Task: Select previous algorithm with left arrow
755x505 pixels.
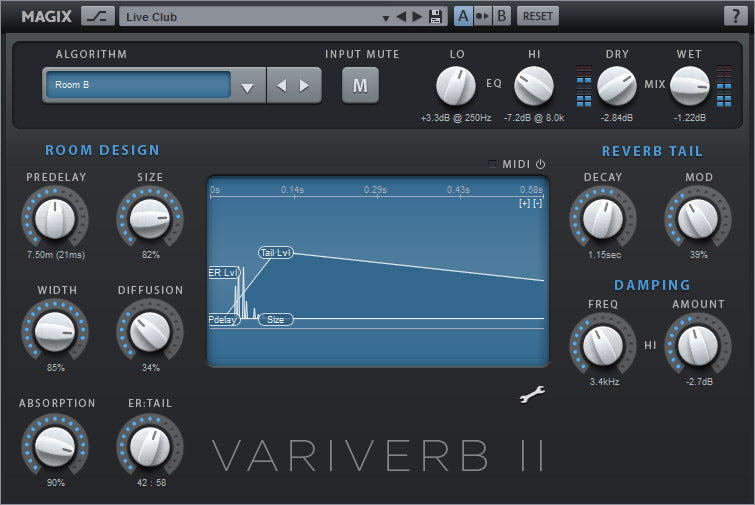Action: [x=282, y=86]
